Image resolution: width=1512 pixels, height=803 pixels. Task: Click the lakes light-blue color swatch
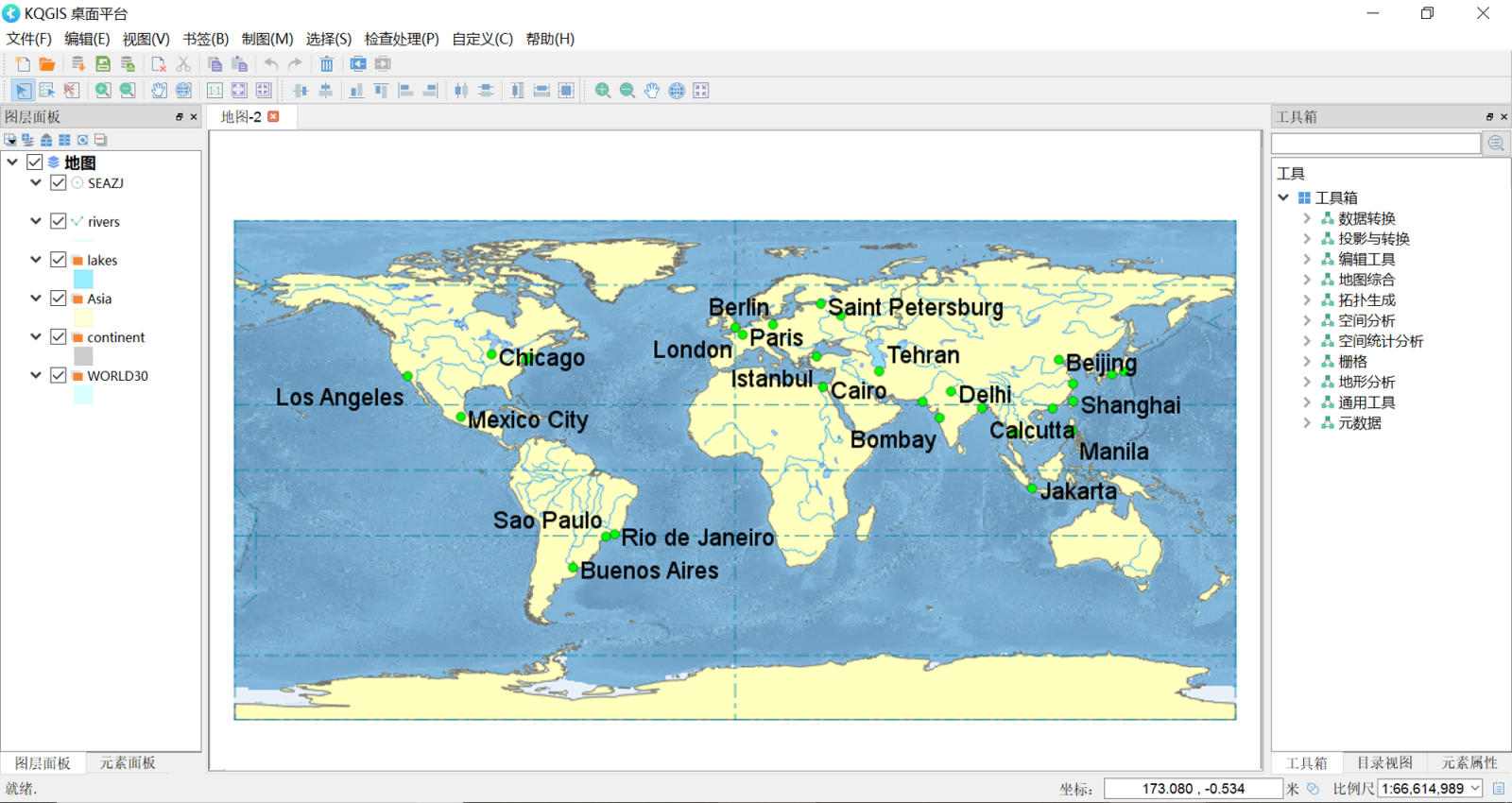pyautogui.click(x=83, y=280)
